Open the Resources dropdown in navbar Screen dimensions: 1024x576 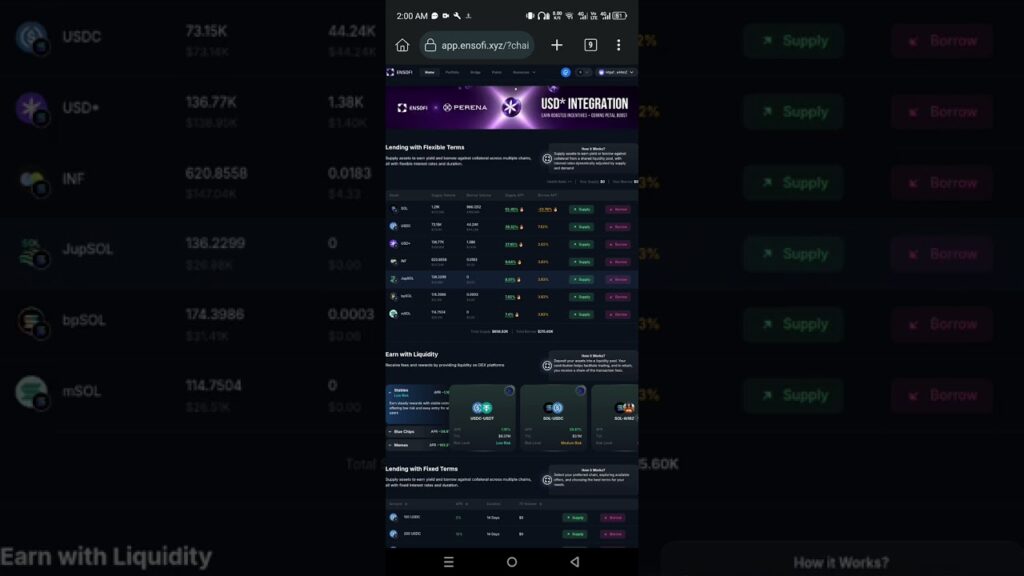click(524, 72)
